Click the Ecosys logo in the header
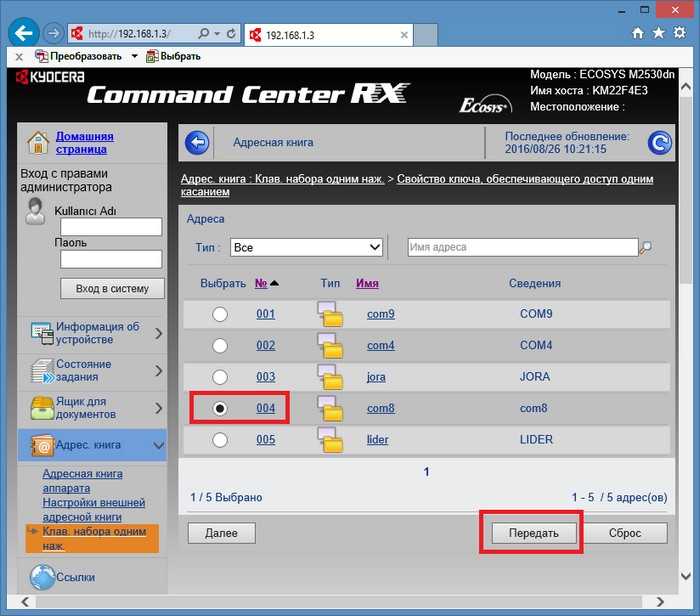 point(486,104)
